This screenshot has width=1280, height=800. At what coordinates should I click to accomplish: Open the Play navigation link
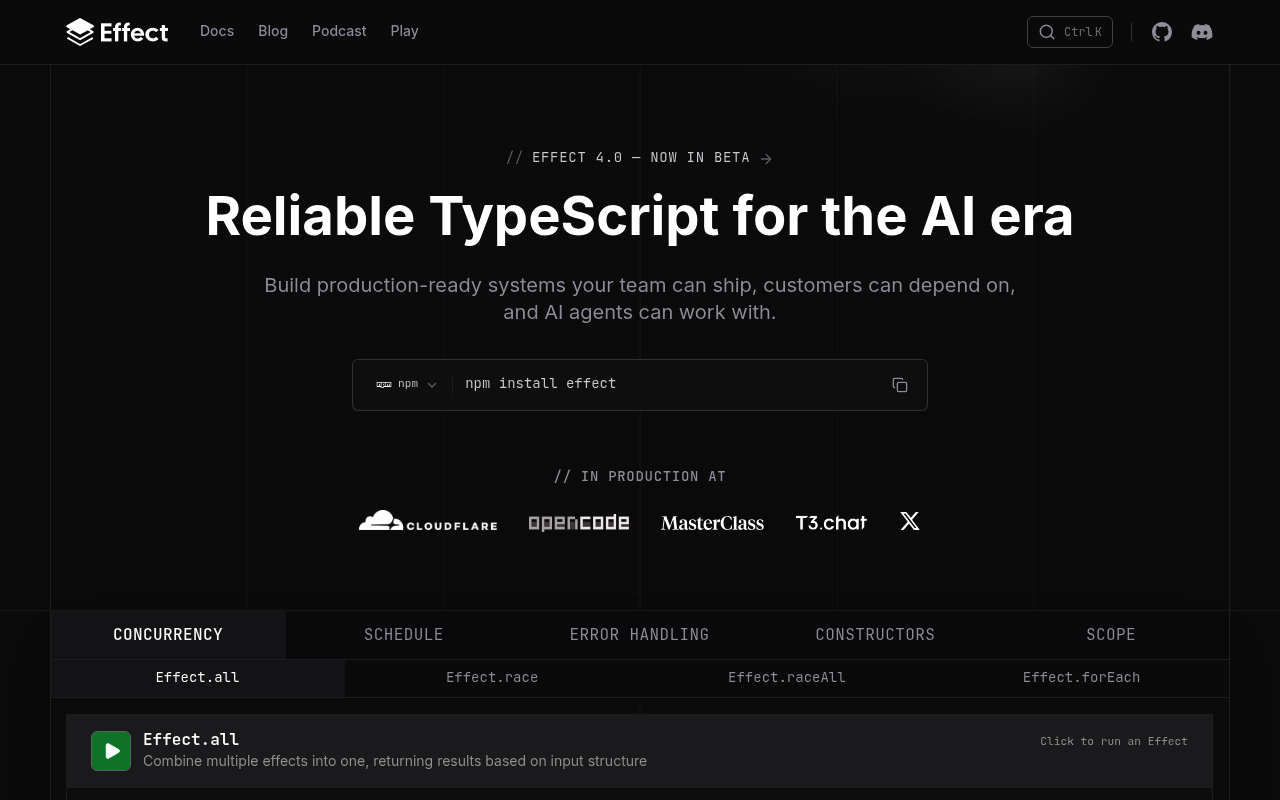[404, 31]
